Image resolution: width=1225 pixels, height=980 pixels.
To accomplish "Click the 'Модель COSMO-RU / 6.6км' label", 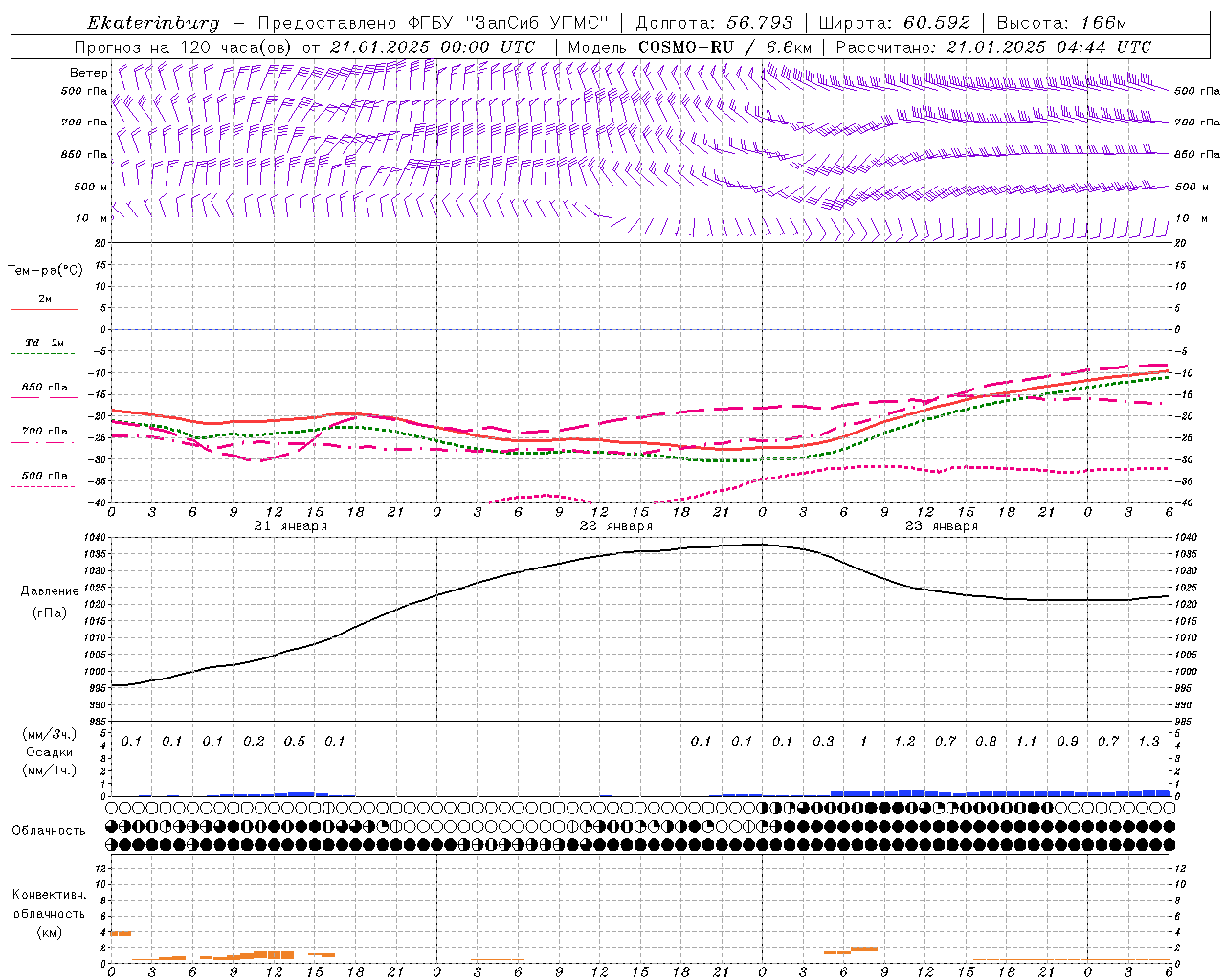I will 689,47.
